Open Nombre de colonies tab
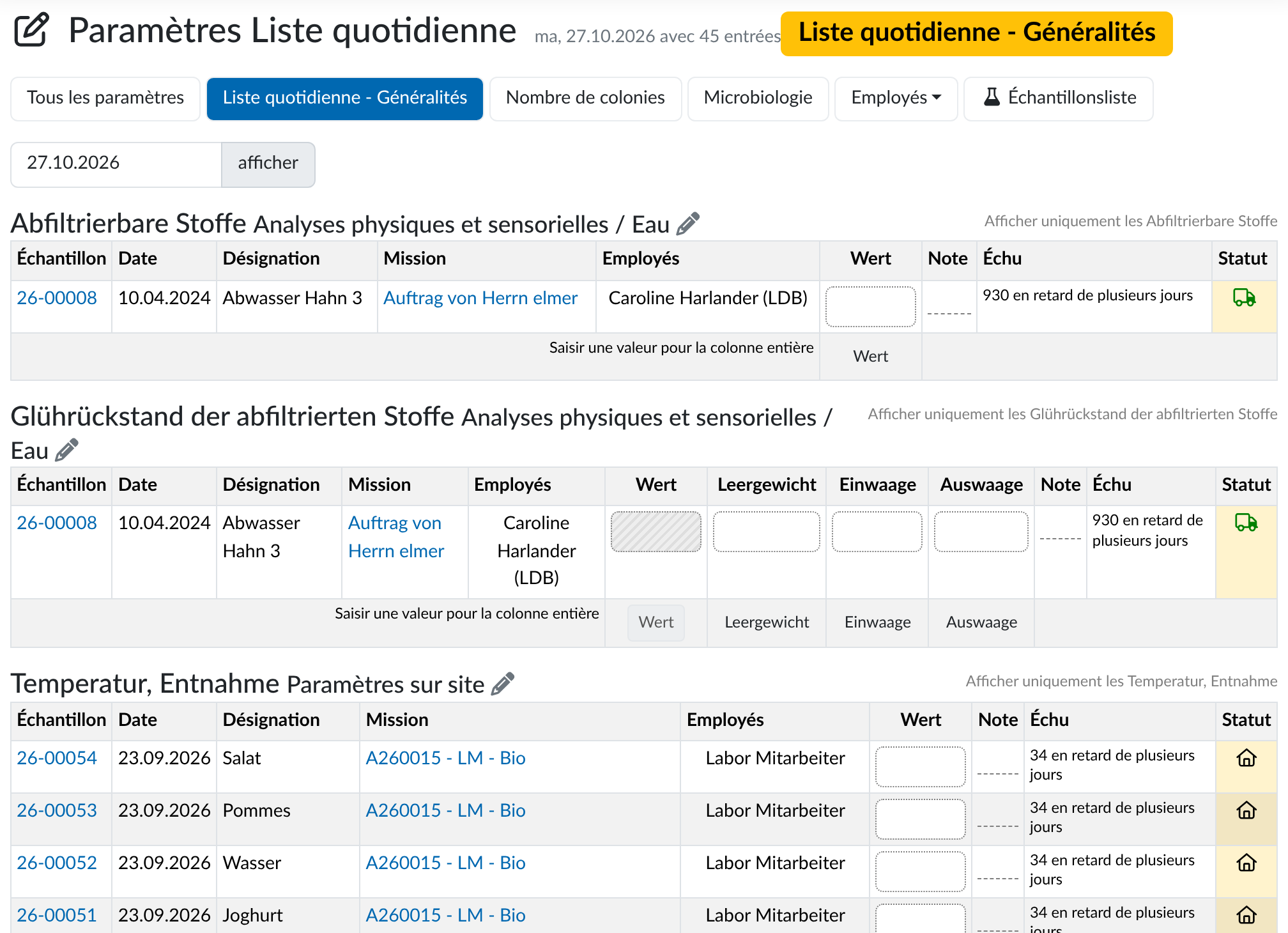 click(585, 98)
